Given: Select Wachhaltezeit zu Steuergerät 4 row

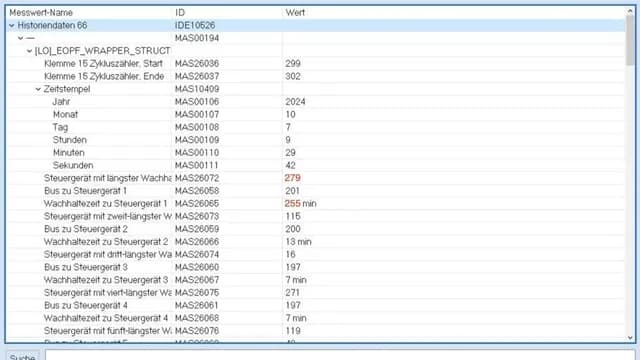Looking at the screenshot, I should coord(316,318).
